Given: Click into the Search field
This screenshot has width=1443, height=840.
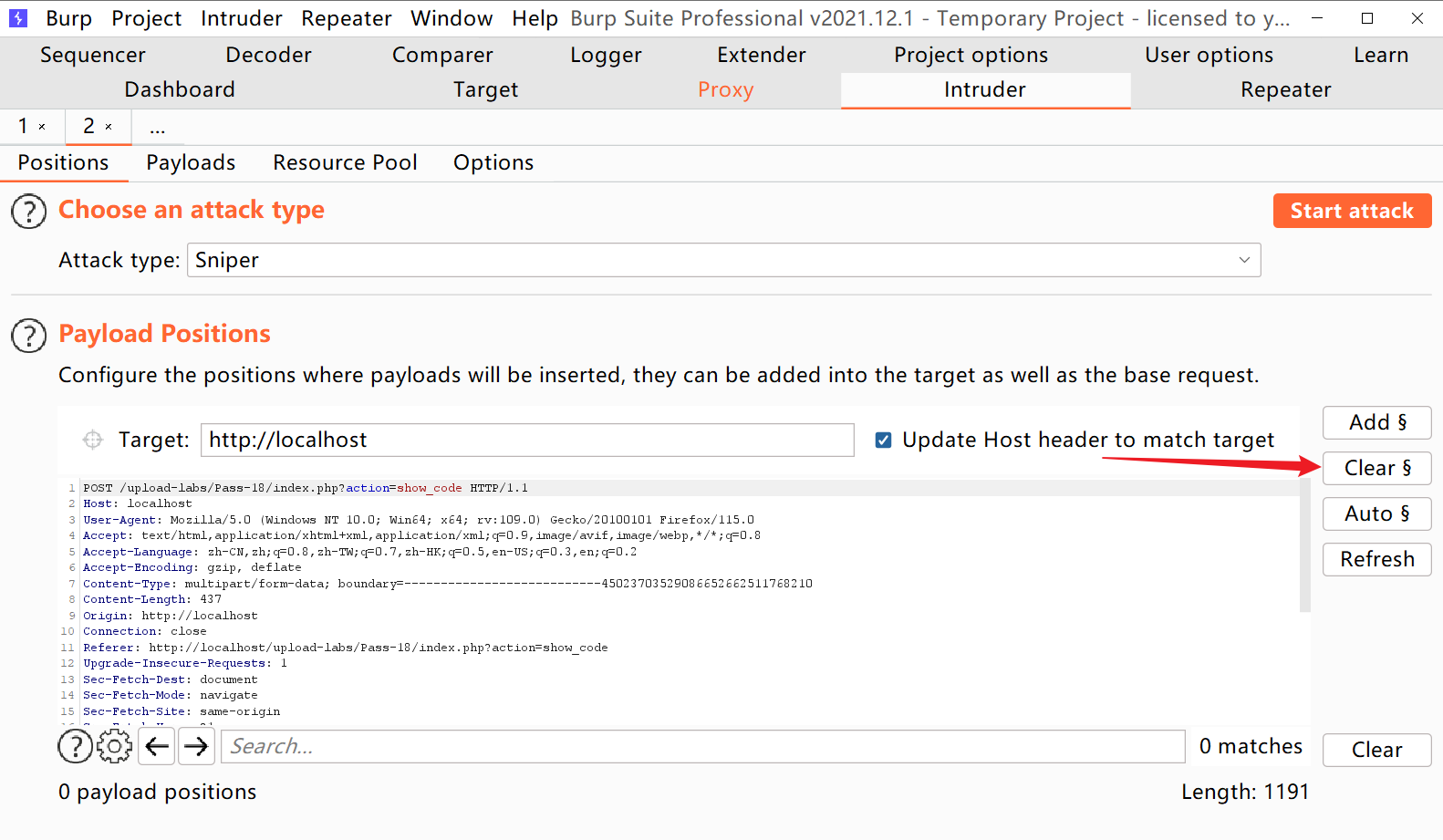Looking at the screenshot, I should pyautogui.click(x=703, y=746).
